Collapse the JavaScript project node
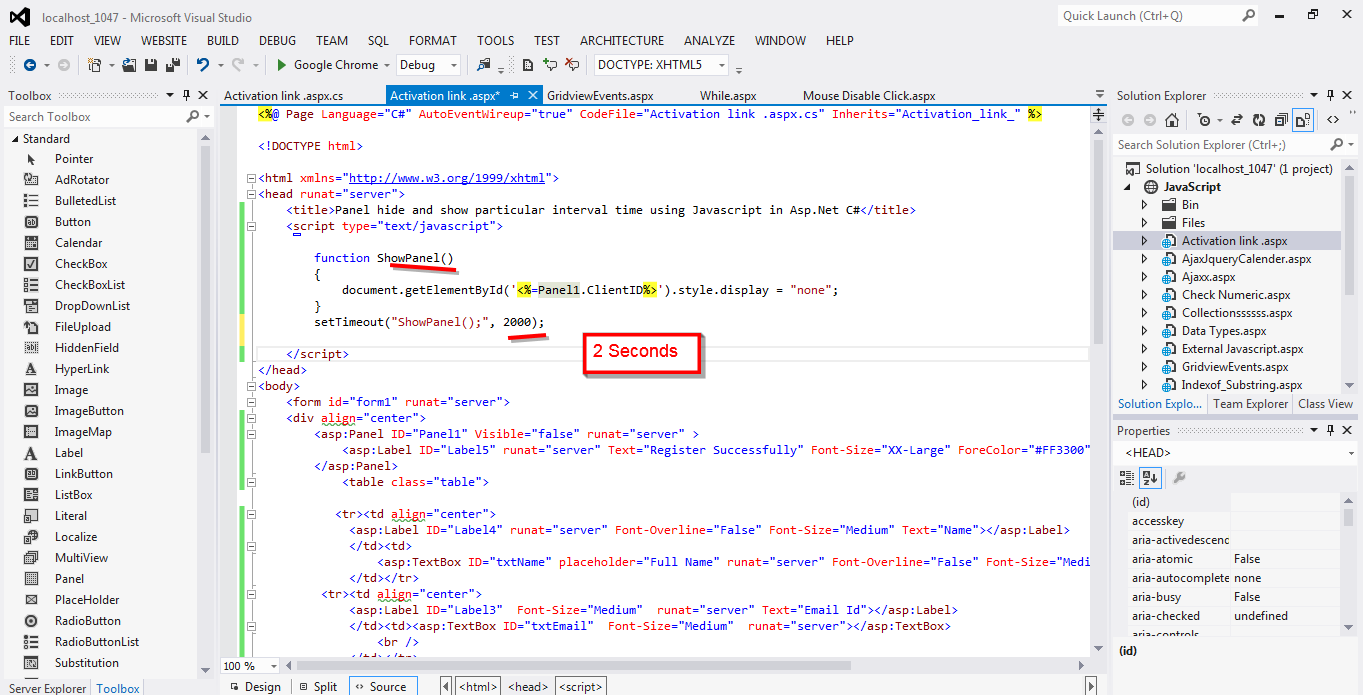The image size is (1363, 695). (x=1128, y=187)
